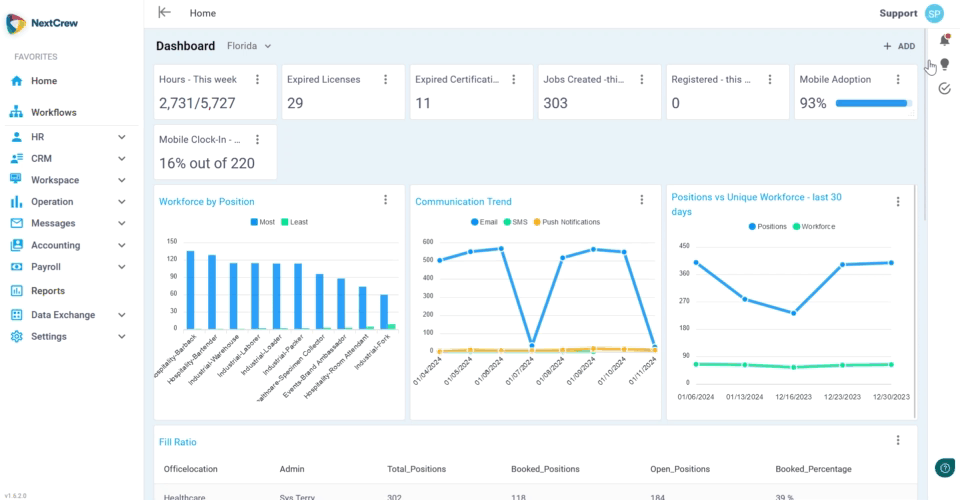Open the notifications bell

[x=945, y=40]
